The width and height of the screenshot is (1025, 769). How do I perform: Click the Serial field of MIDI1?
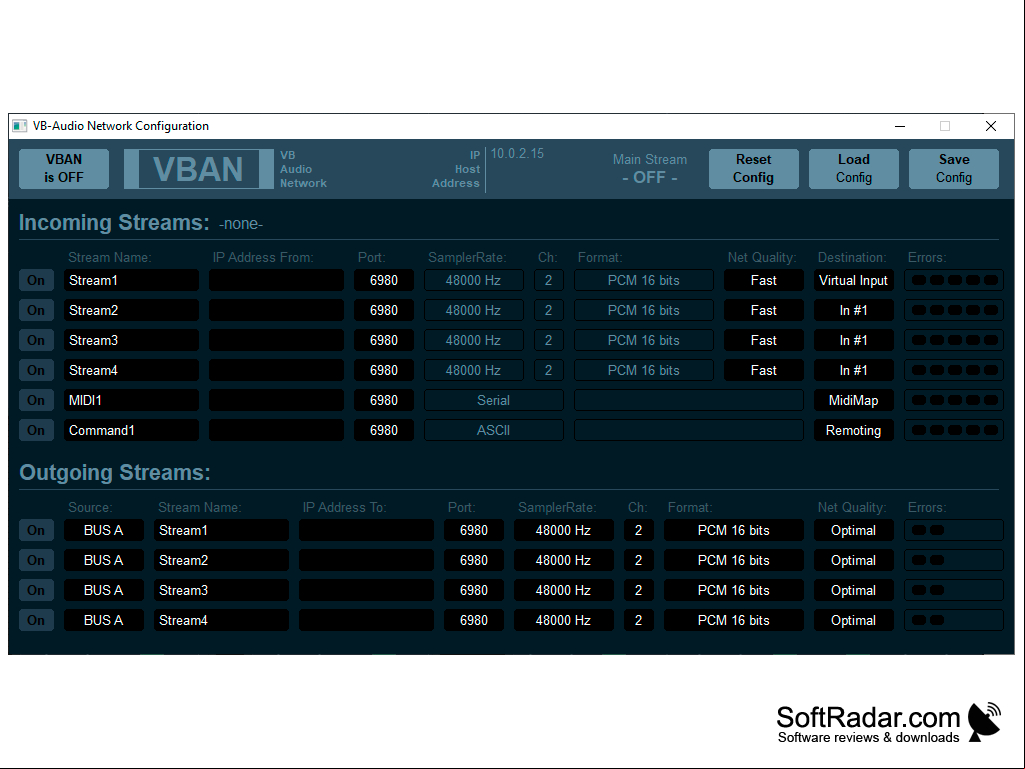click(494, 400)
